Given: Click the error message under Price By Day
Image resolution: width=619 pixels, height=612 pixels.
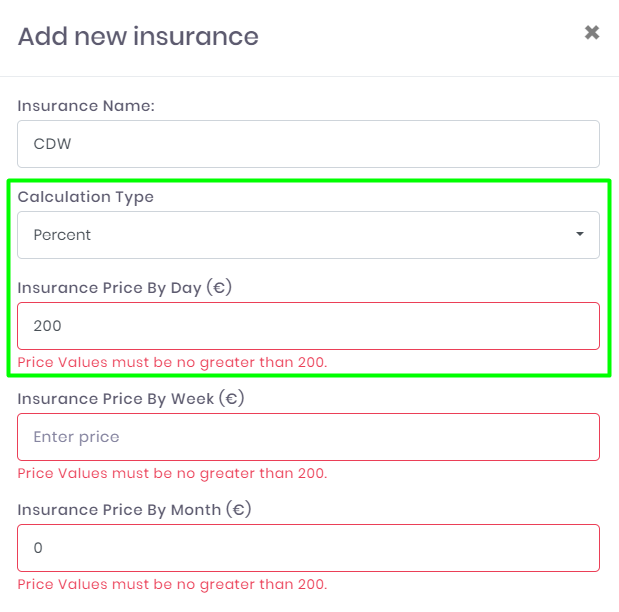Looking at the screenshot, I should [x=172, y=362].
